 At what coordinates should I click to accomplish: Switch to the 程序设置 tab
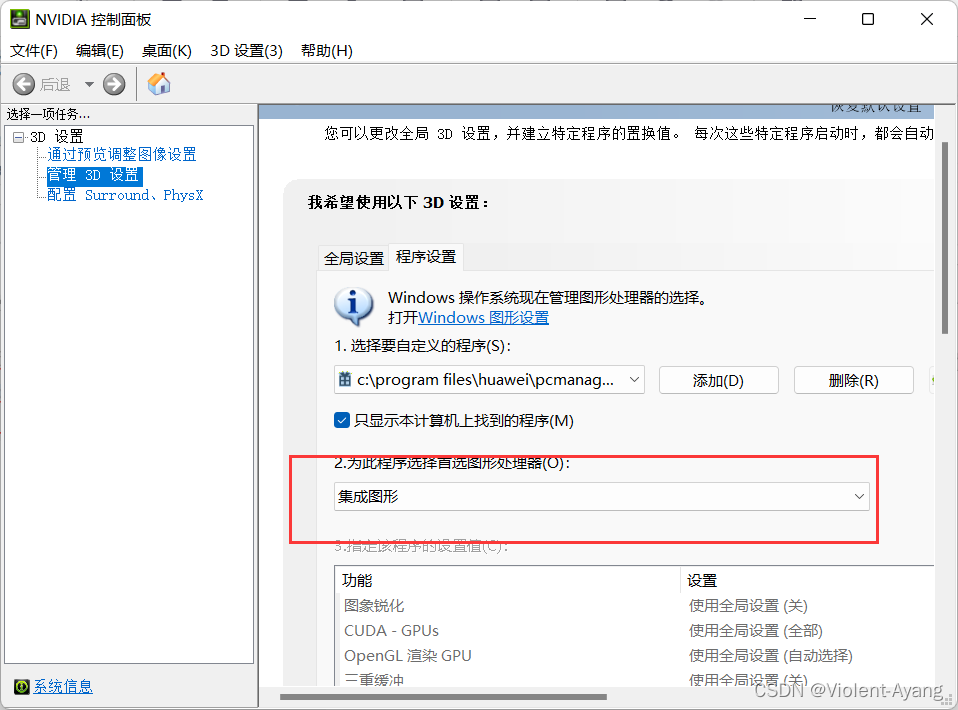tap(426, 257)
